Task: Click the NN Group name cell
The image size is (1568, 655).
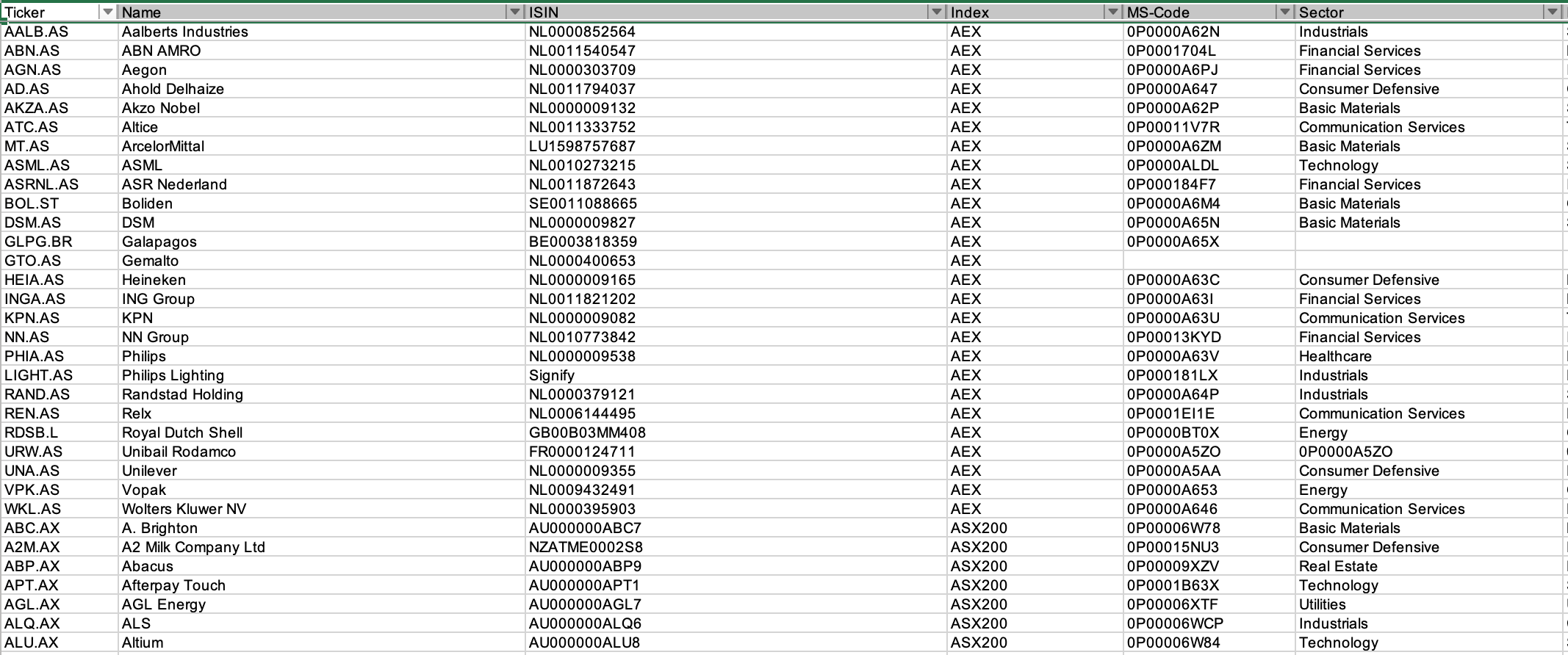Action: point(322,337)
